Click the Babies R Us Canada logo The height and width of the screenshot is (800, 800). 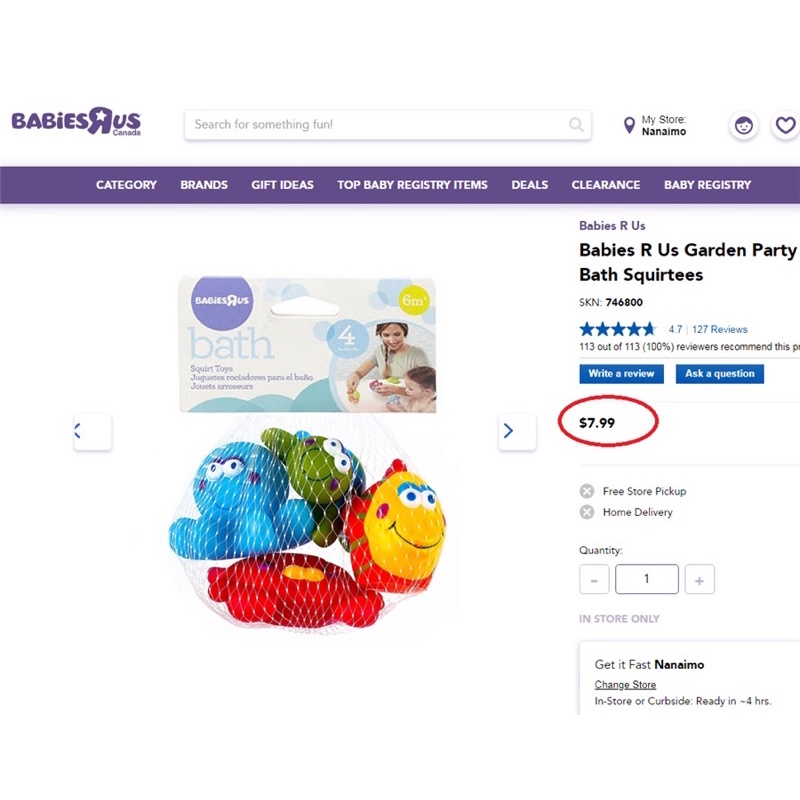[x=76, y=123]
